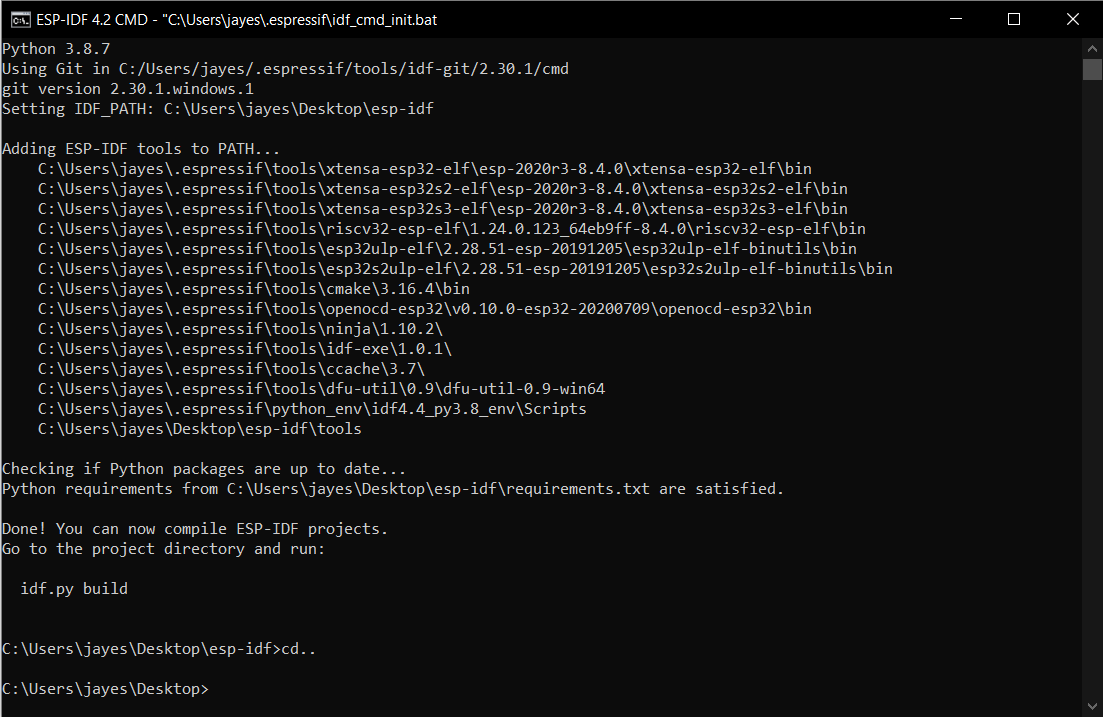Maximize the ESP-IDF CMD window
Screen dimensions: 1103x717
[1014, 19]
